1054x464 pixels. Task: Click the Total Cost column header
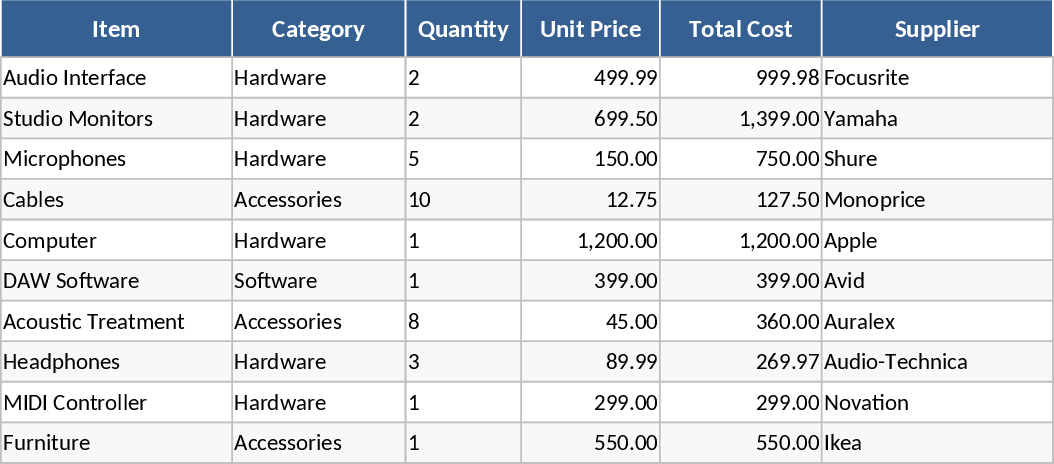(x=740, y=29)
